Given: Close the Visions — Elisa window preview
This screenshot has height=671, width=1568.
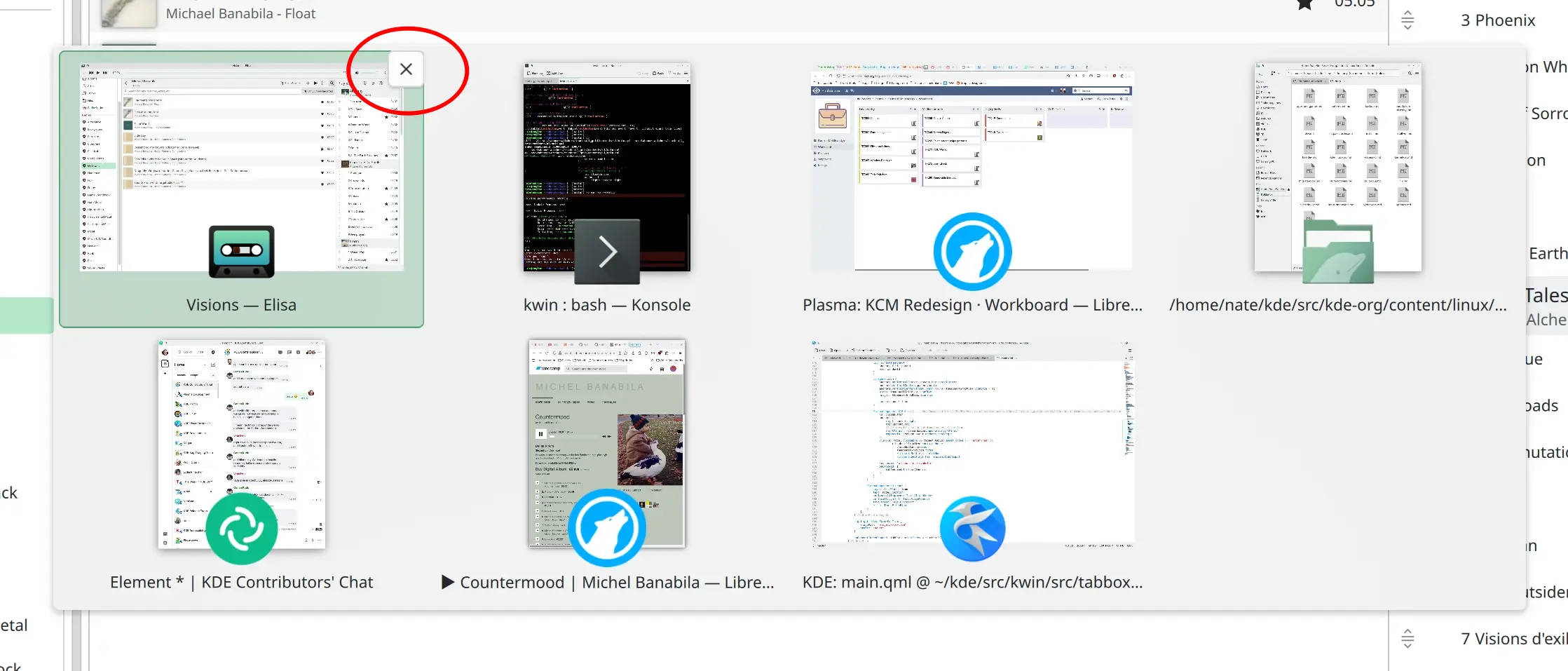Looking at the screenshot, I should (x=406, y=69).
